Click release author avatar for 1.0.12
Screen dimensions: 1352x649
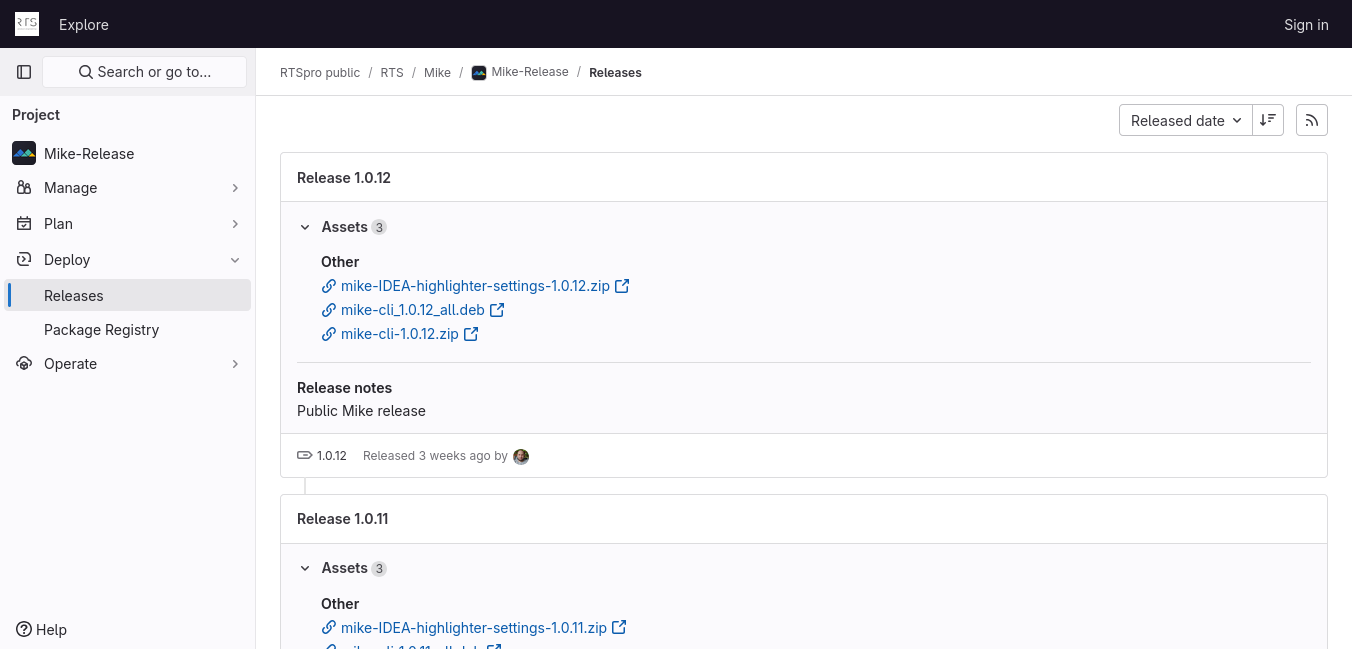[521, 456]
